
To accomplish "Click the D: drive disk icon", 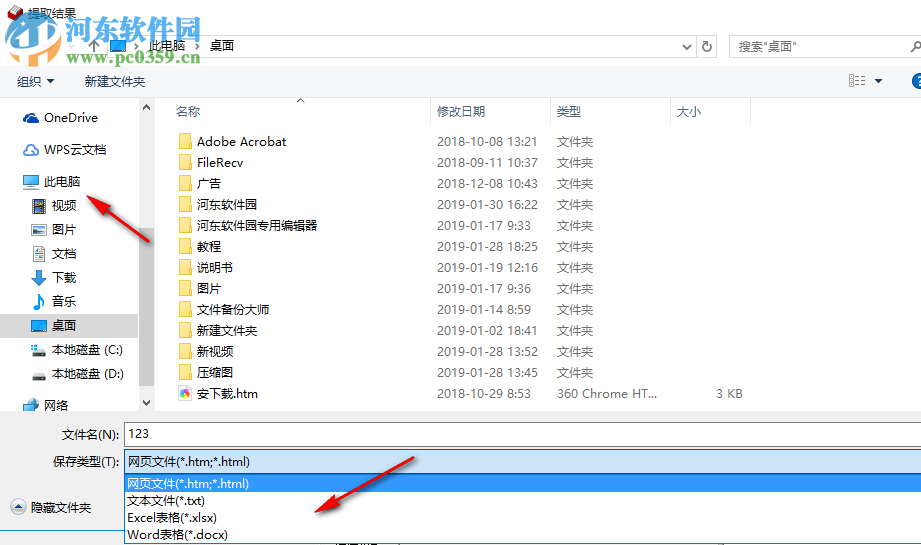I will 38,376.
